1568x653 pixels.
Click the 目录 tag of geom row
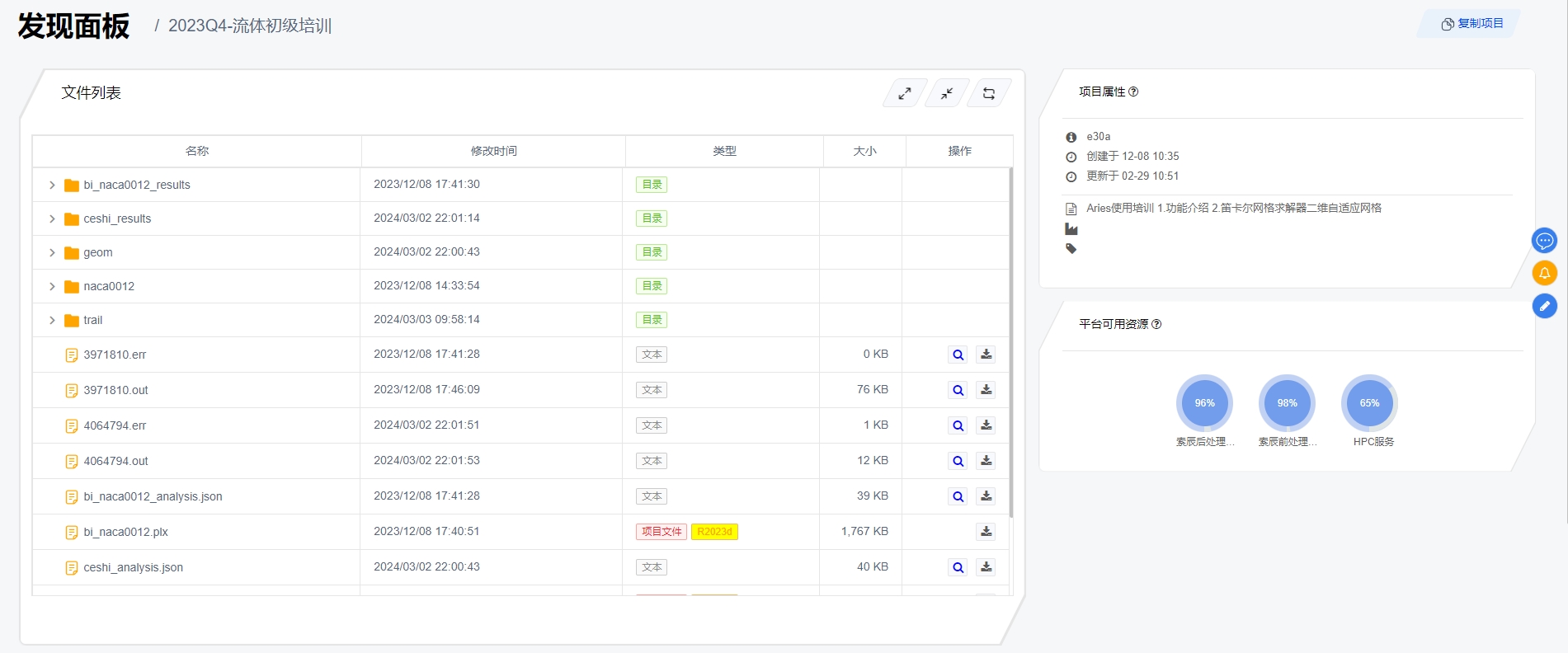pyautogui.click(x=652, y=252)
